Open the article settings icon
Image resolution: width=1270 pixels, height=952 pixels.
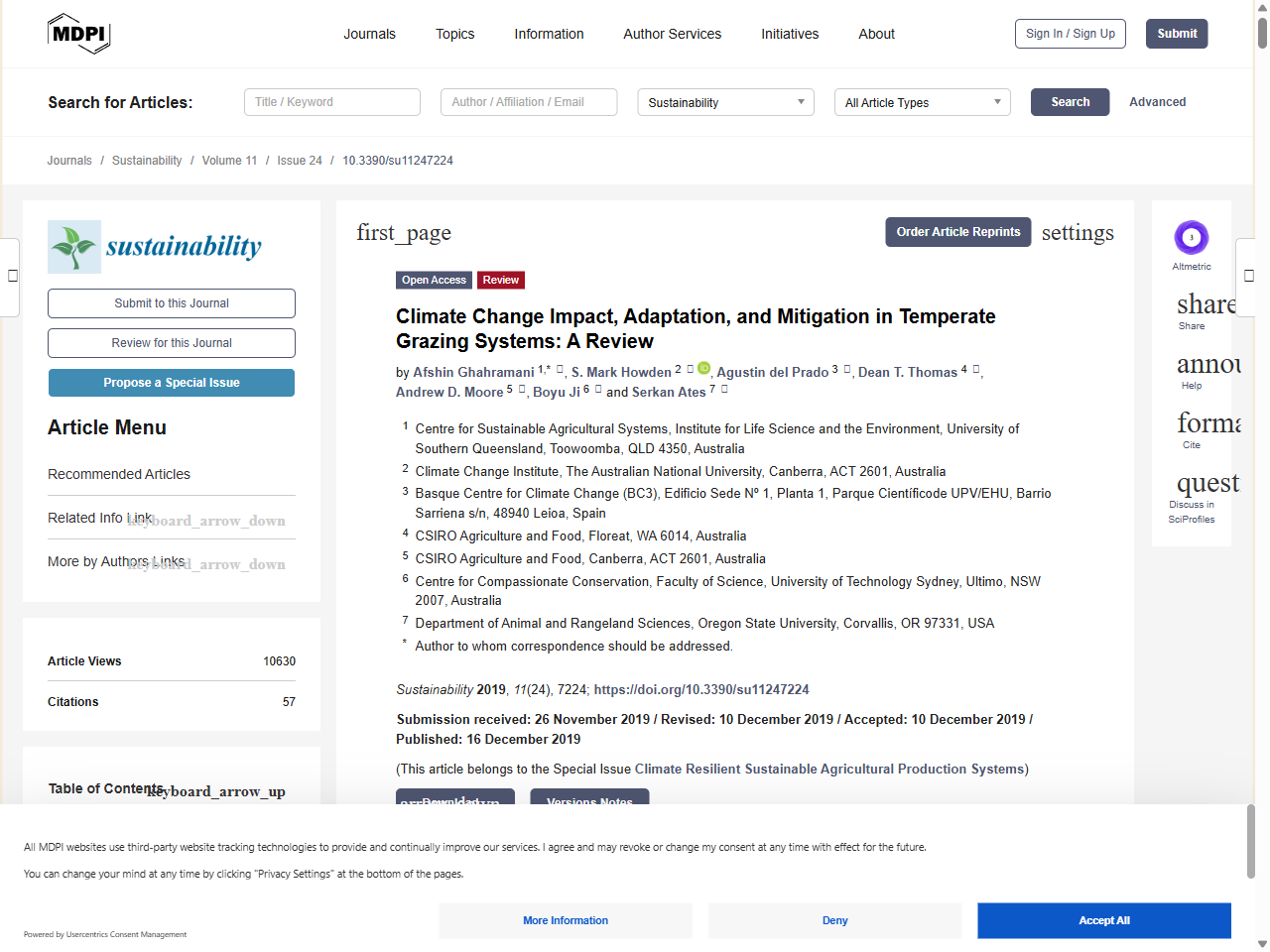point(1078,233)
